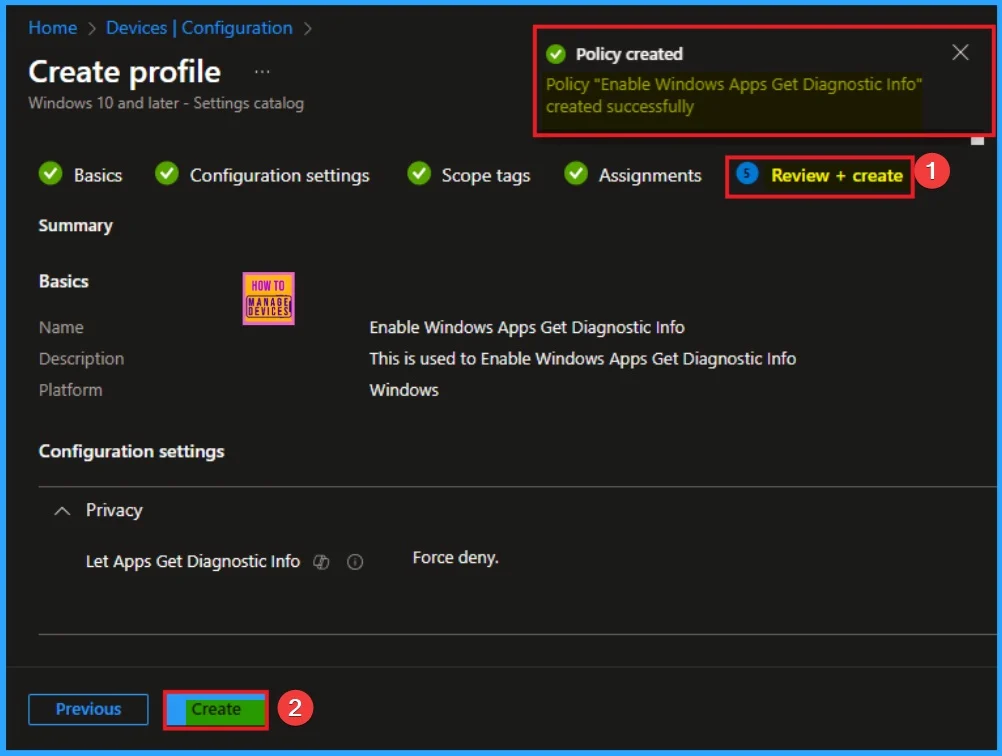Close the Policy created notification
This screenshot has width=1002, height=756.
pos(960,53)
